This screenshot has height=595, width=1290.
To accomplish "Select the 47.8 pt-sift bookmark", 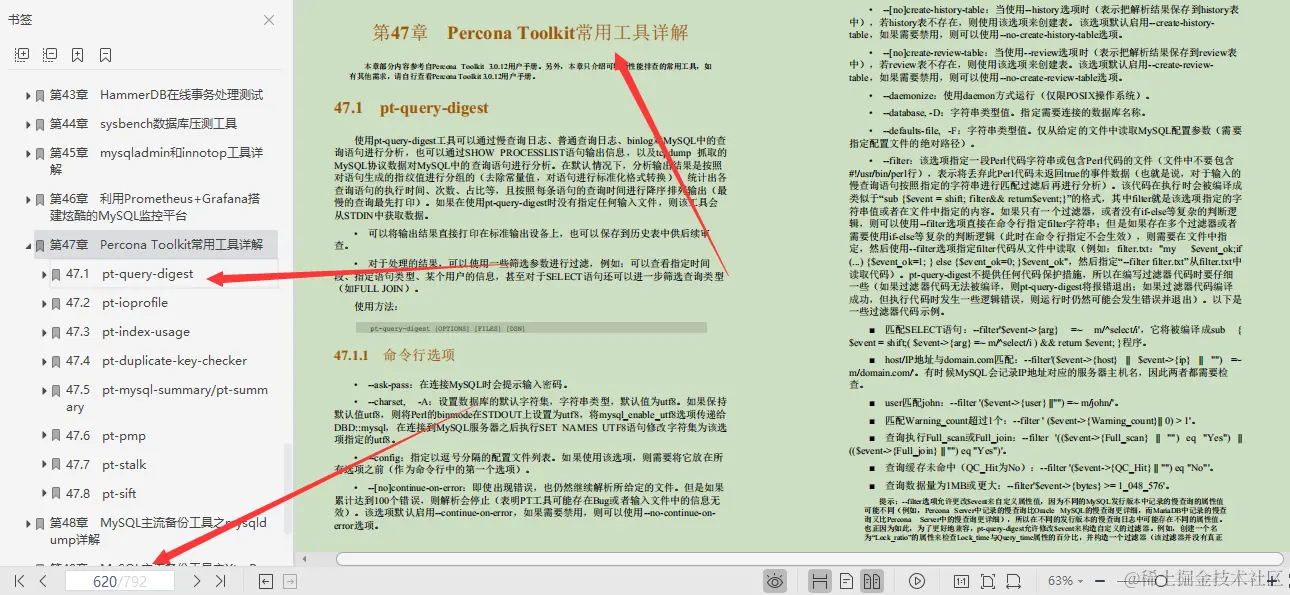I will tap(101, 494).
